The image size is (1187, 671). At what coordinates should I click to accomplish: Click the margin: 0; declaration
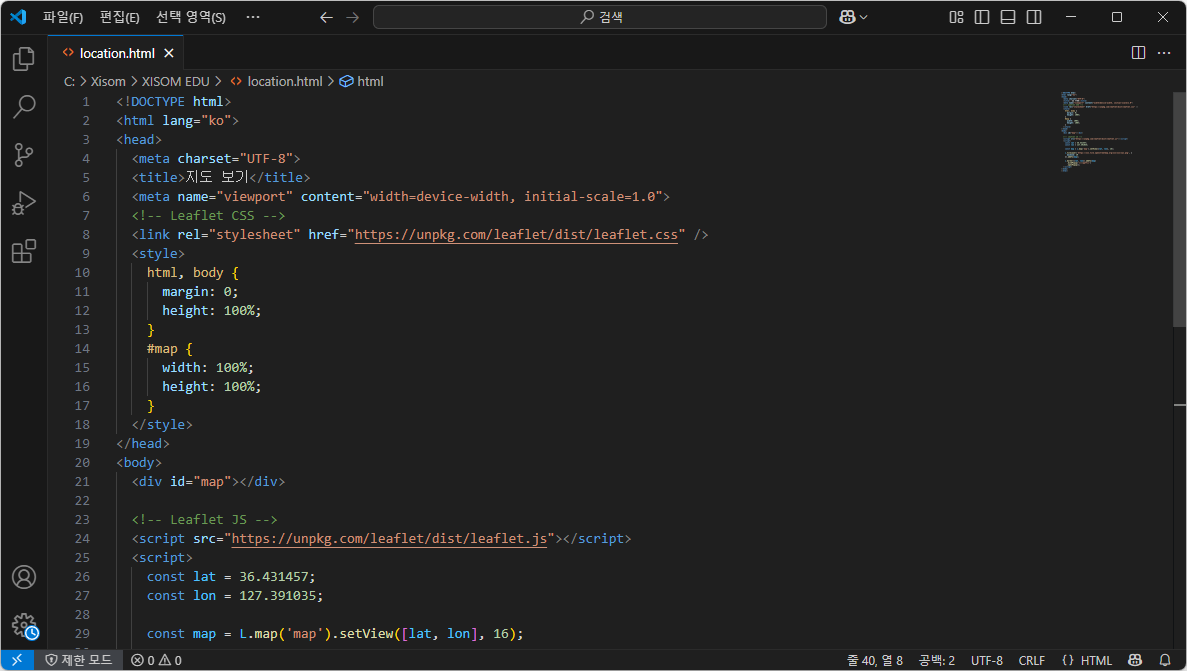point(200,292)
